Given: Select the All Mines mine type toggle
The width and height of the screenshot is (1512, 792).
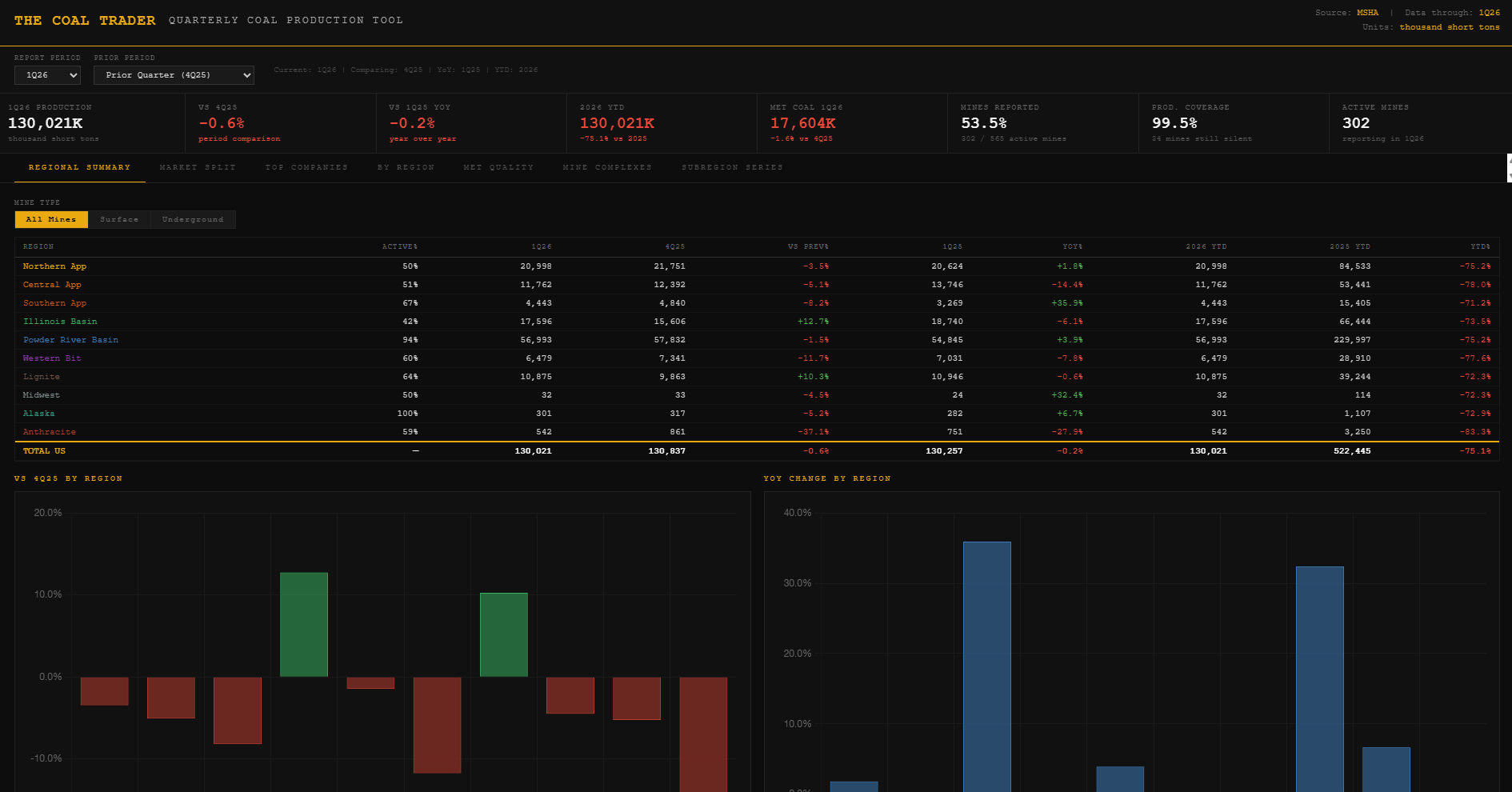Looking at the screenshot, I should coord(51,219).
